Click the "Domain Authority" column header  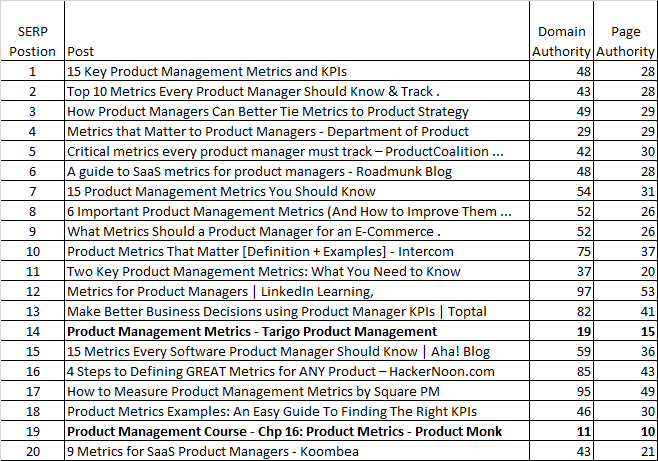pyautogui.click(x=561, y=41)
